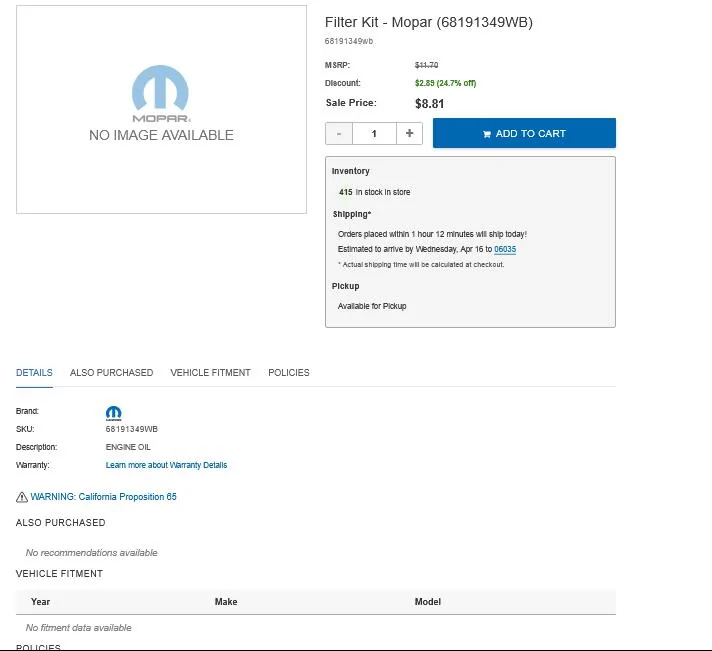The width and height of the screenshot is (712, 651).
Task: Click the Make column header
Action: pyautogui.click(x=226, y=602)
